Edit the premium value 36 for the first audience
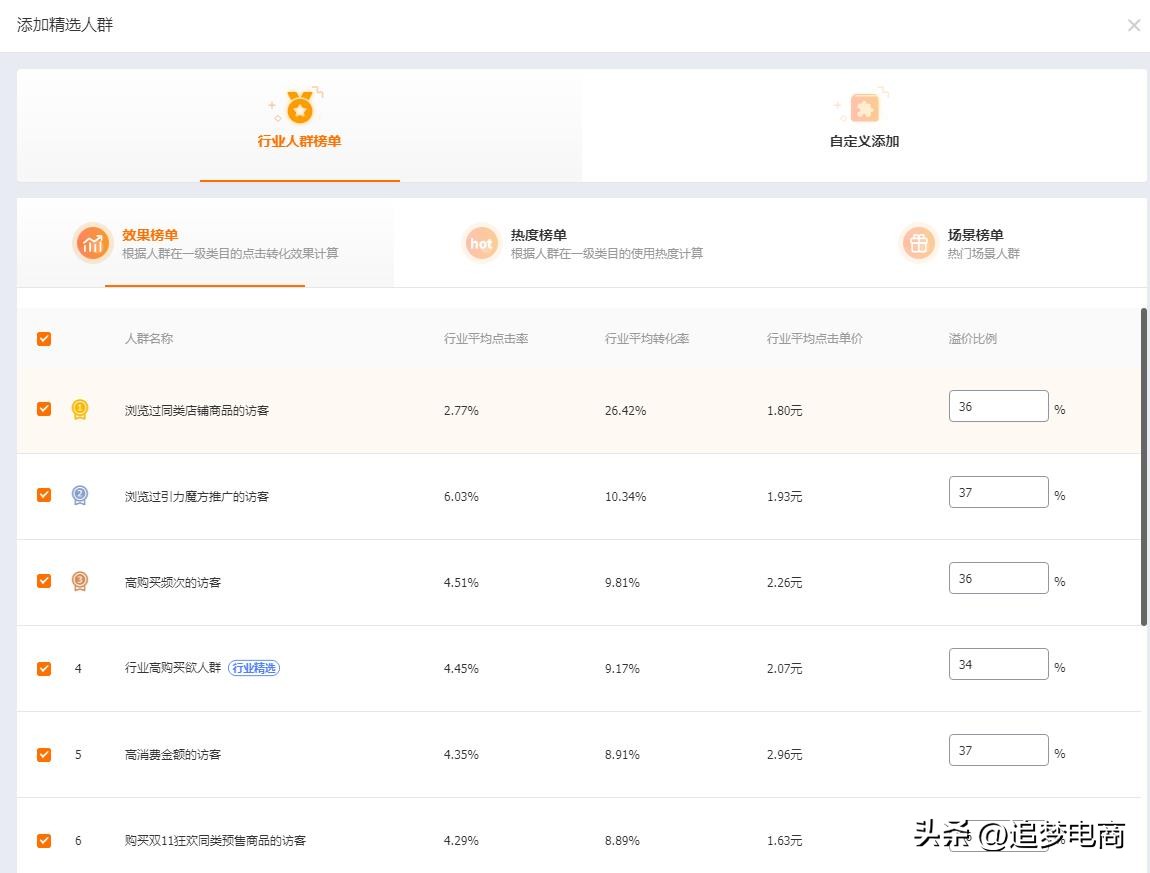Screen dimensions: 1150x873 click(x=998, y=405)
